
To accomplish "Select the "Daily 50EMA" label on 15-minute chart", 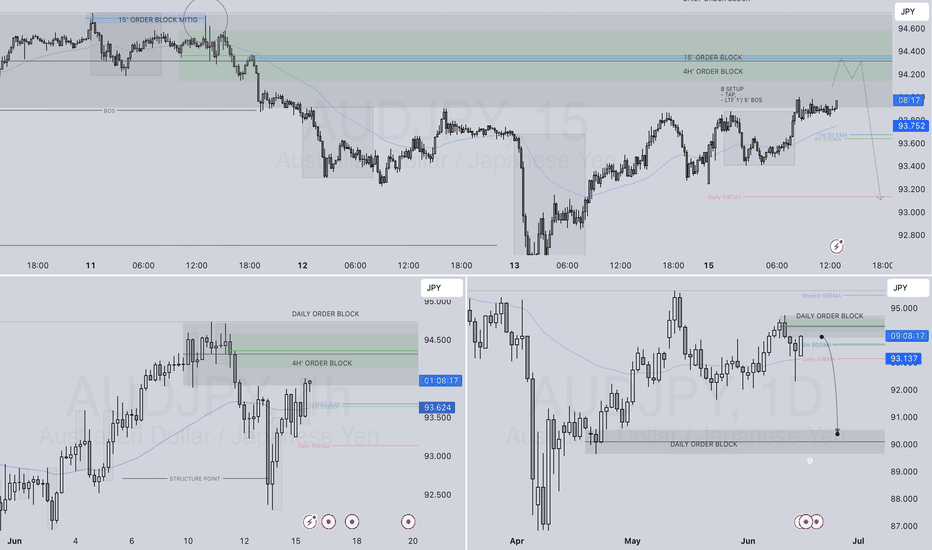I will [724, 197].
